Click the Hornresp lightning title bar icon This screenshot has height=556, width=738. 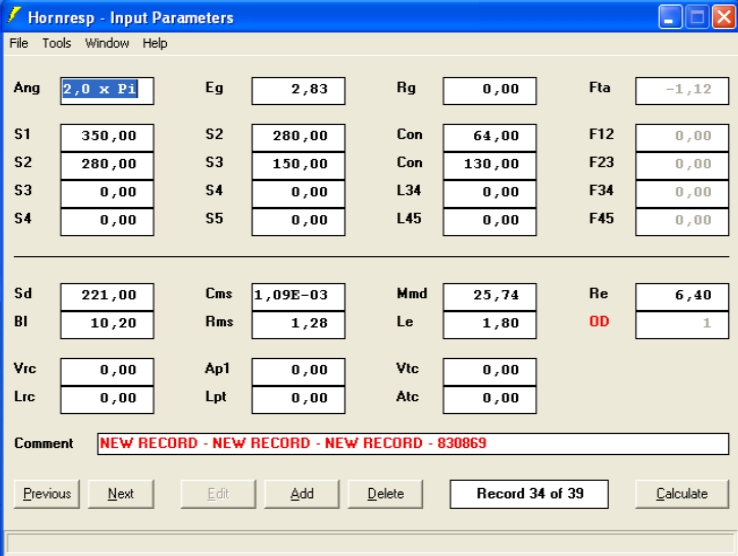point(14,16)
